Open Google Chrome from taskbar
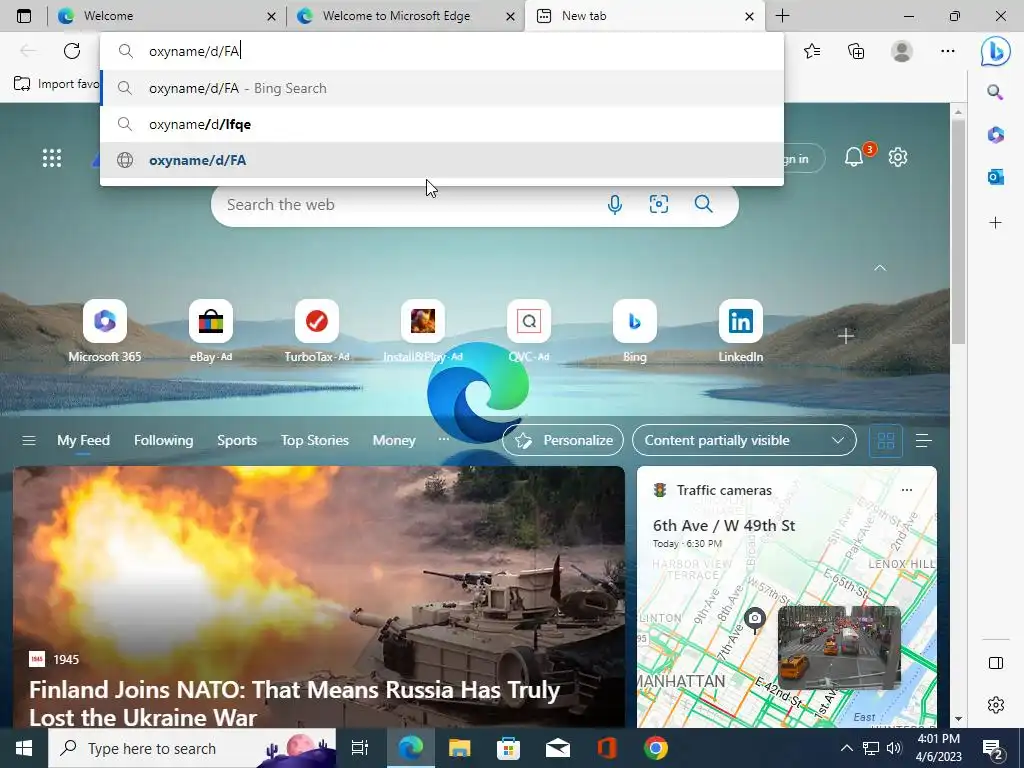 (x=656, y=748)
